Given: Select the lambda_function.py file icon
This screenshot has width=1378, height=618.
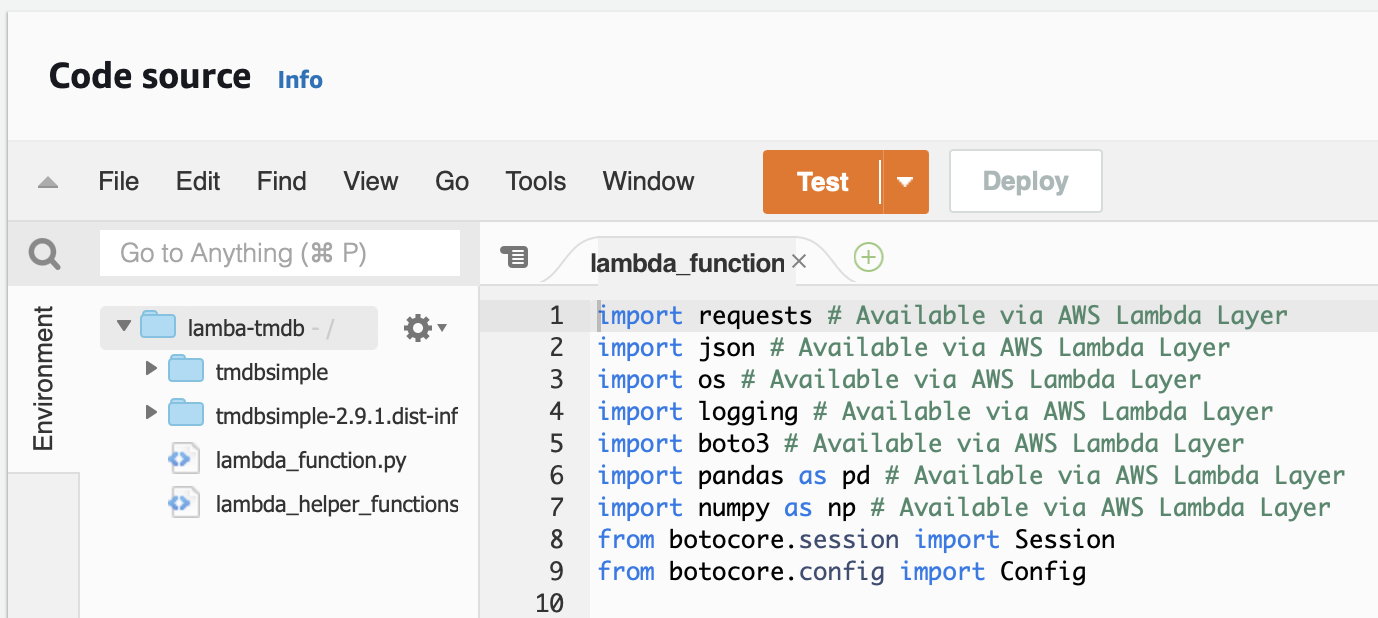Looking at the screenshot, I should coord(184,461).
